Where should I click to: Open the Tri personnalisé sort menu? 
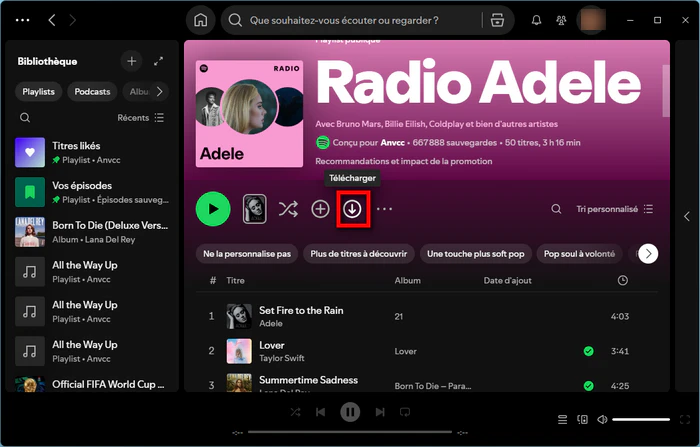615,209
